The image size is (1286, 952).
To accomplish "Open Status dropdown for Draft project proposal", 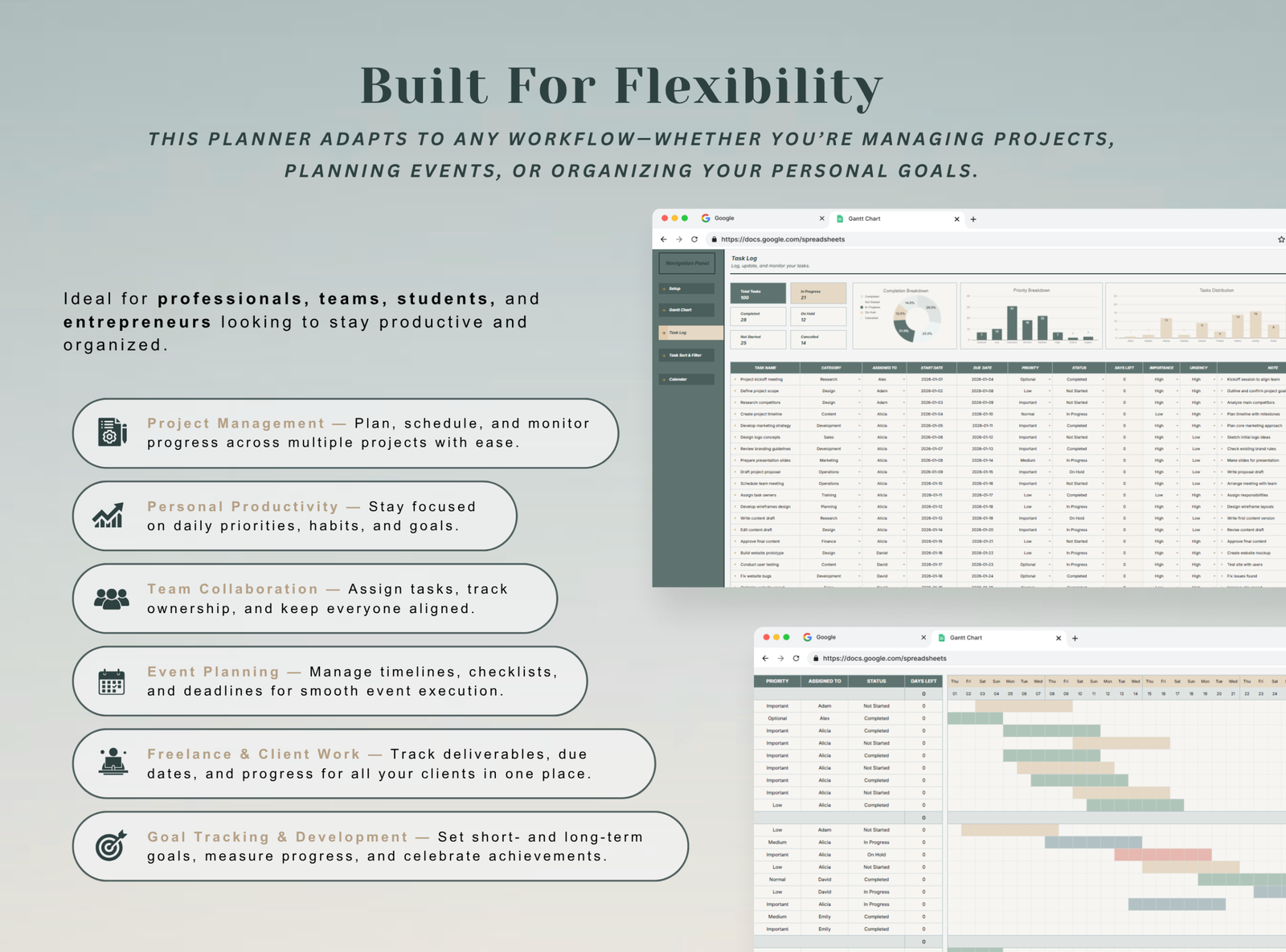I will [x=1102, y=472].
